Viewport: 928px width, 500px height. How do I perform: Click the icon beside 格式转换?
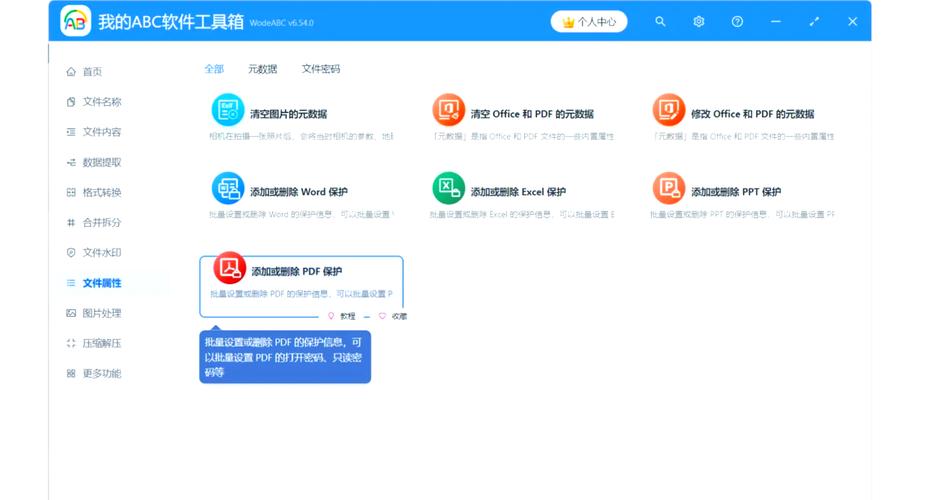(x=71, y=192)
